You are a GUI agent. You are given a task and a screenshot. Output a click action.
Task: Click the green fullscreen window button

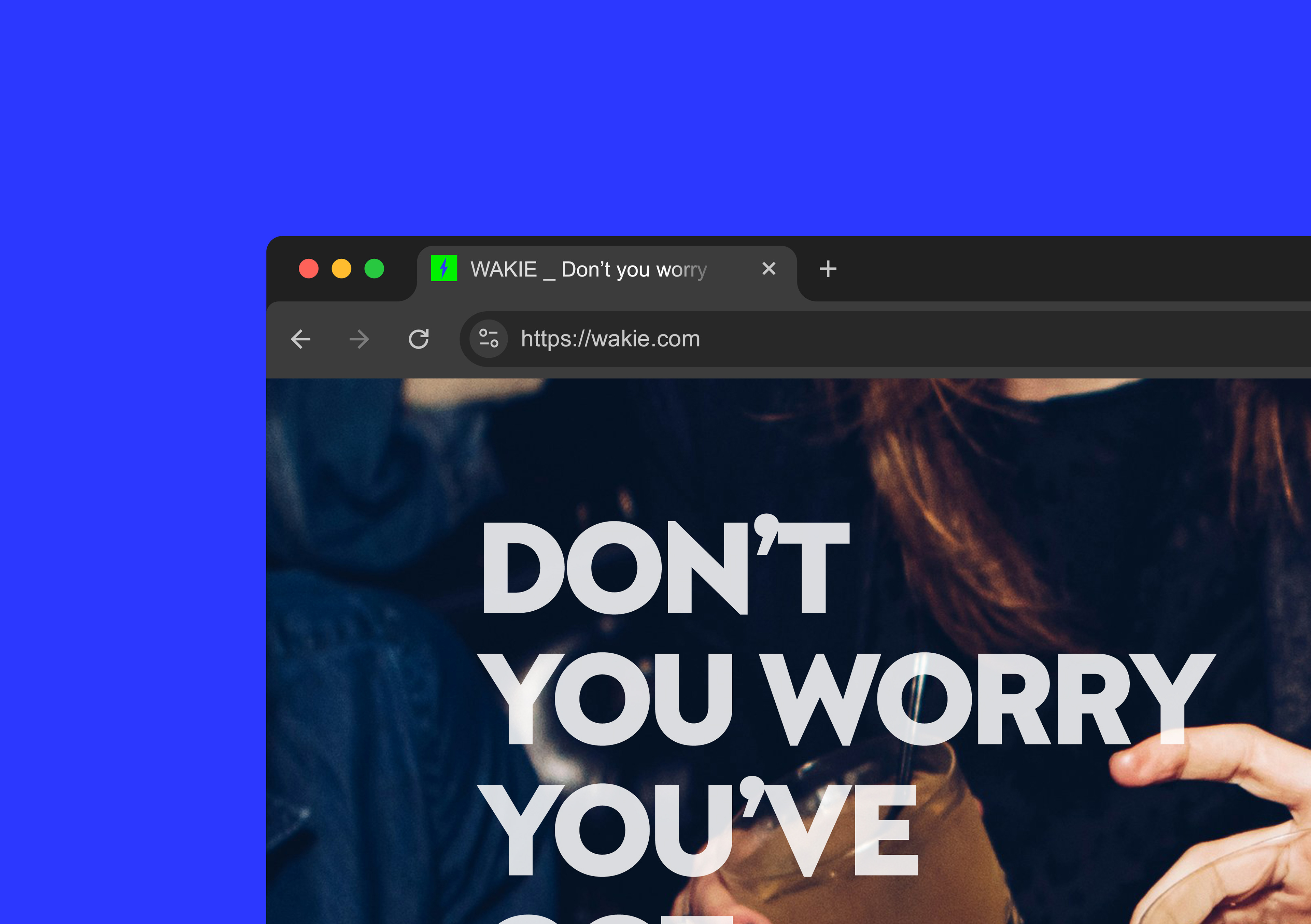(x=374, y=268)
